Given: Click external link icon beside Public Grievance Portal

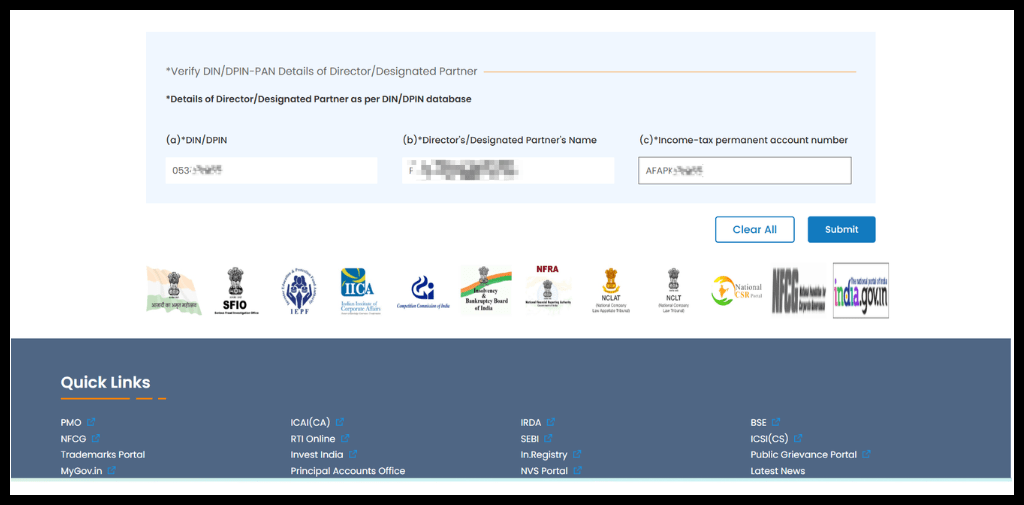Looking at the screenshot, I should tap(867, 454).
